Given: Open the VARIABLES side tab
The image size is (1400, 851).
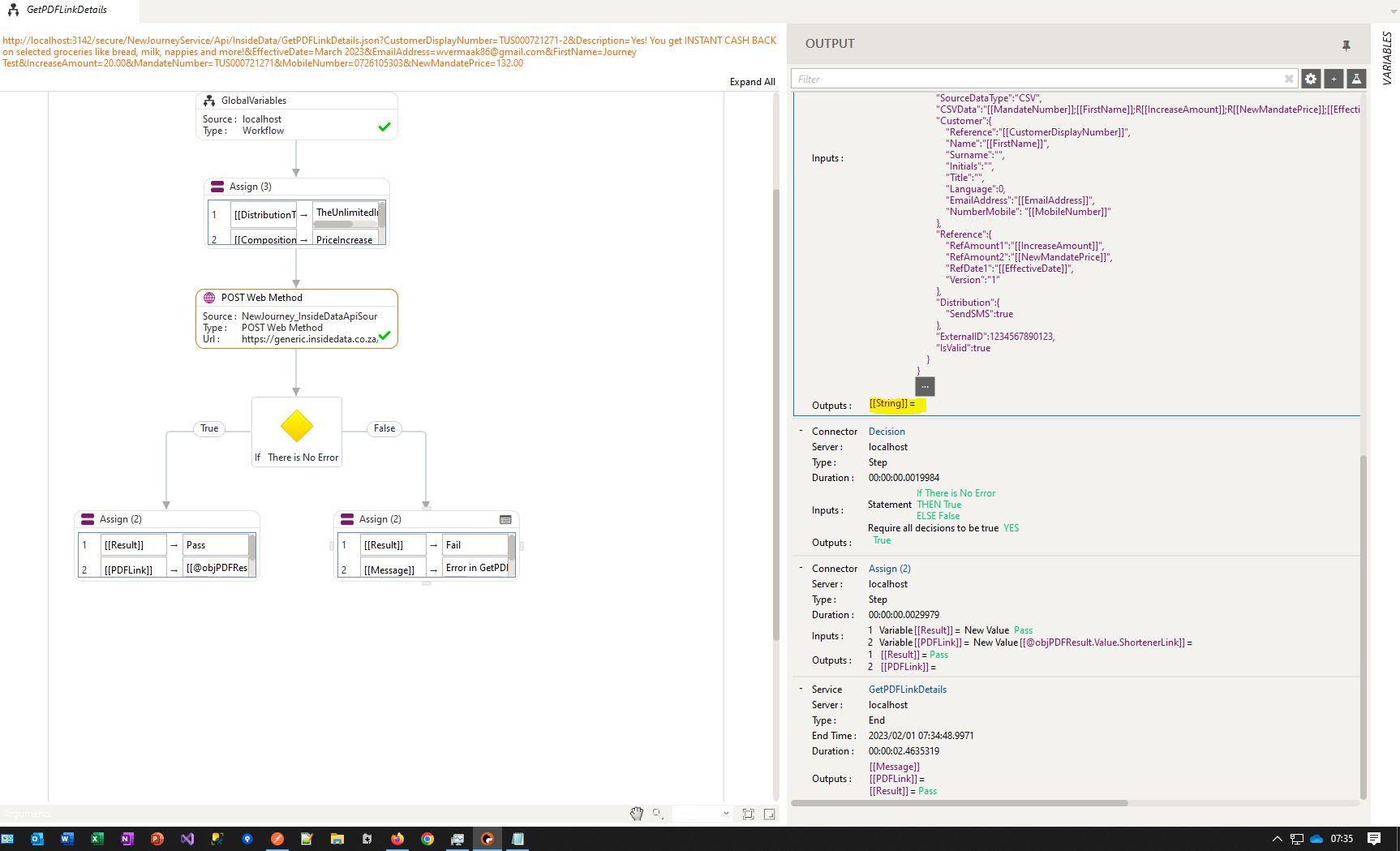Looking at the screenshot, I should (1386, 58).
